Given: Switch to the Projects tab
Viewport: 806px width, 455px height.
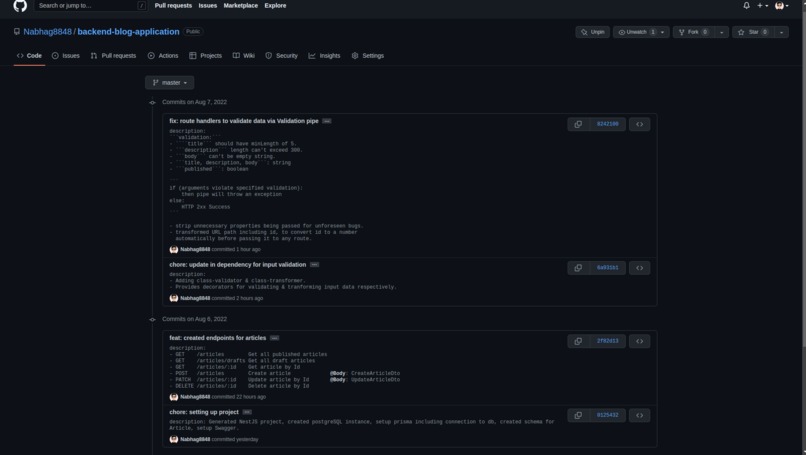Looking at the screenshot, I should tap(206, 56).
